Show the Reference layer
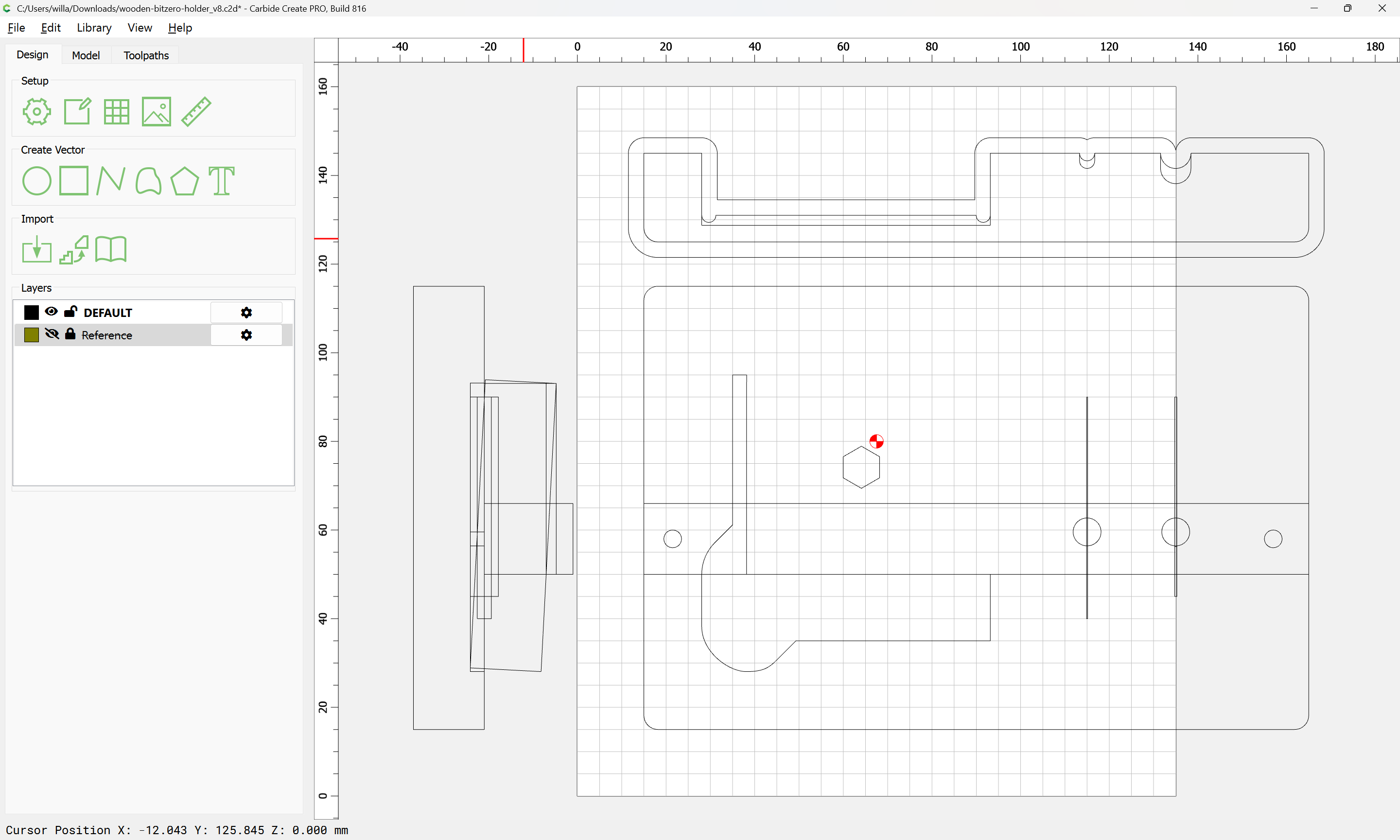Viewport: 1400px width, 840px height. [52, 334]
